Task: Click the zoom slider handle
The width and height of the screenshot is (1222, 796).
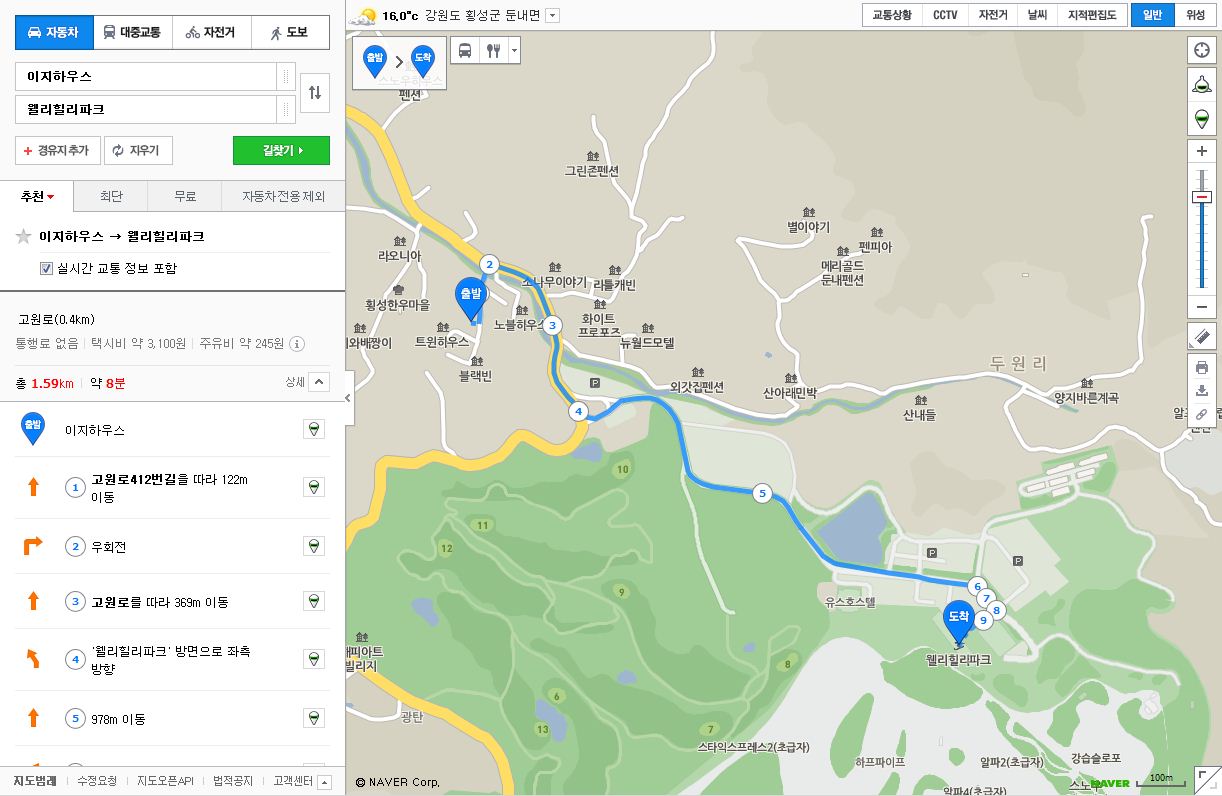Action: tap(1201, 197)
